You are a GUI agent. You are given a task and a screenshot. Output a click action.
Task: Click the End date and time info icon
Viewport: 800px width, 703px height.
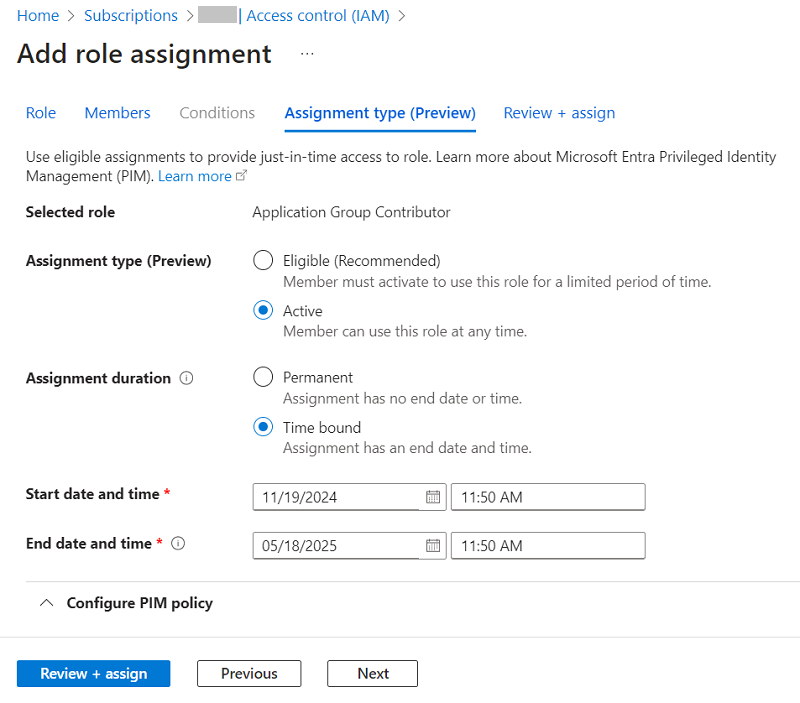coord(178,544)
